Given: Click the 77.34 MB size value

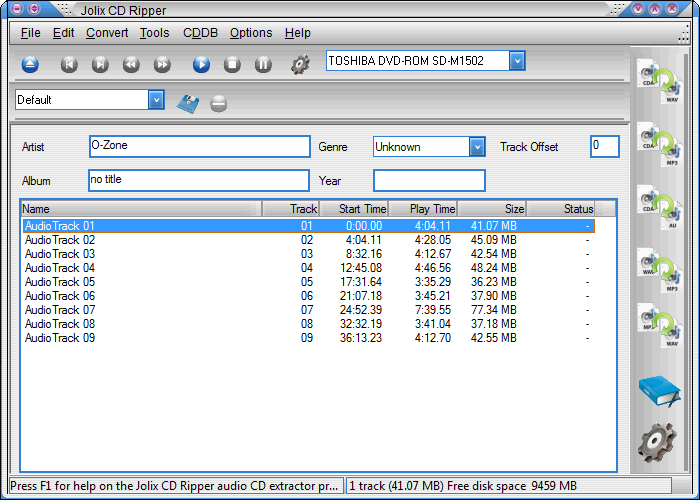Looking at the screenshot, I should coord(493,310).
